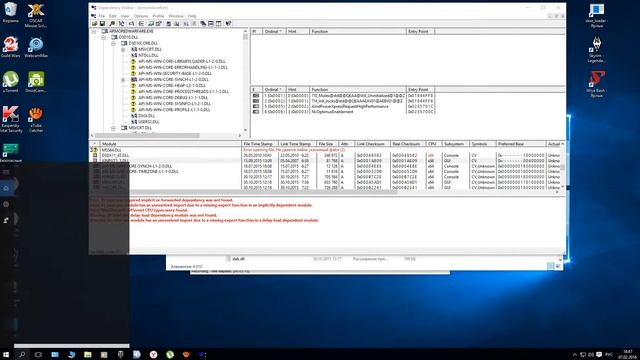Select the DroidCam desktop icon
640x360 pixels.
[36, 82]
